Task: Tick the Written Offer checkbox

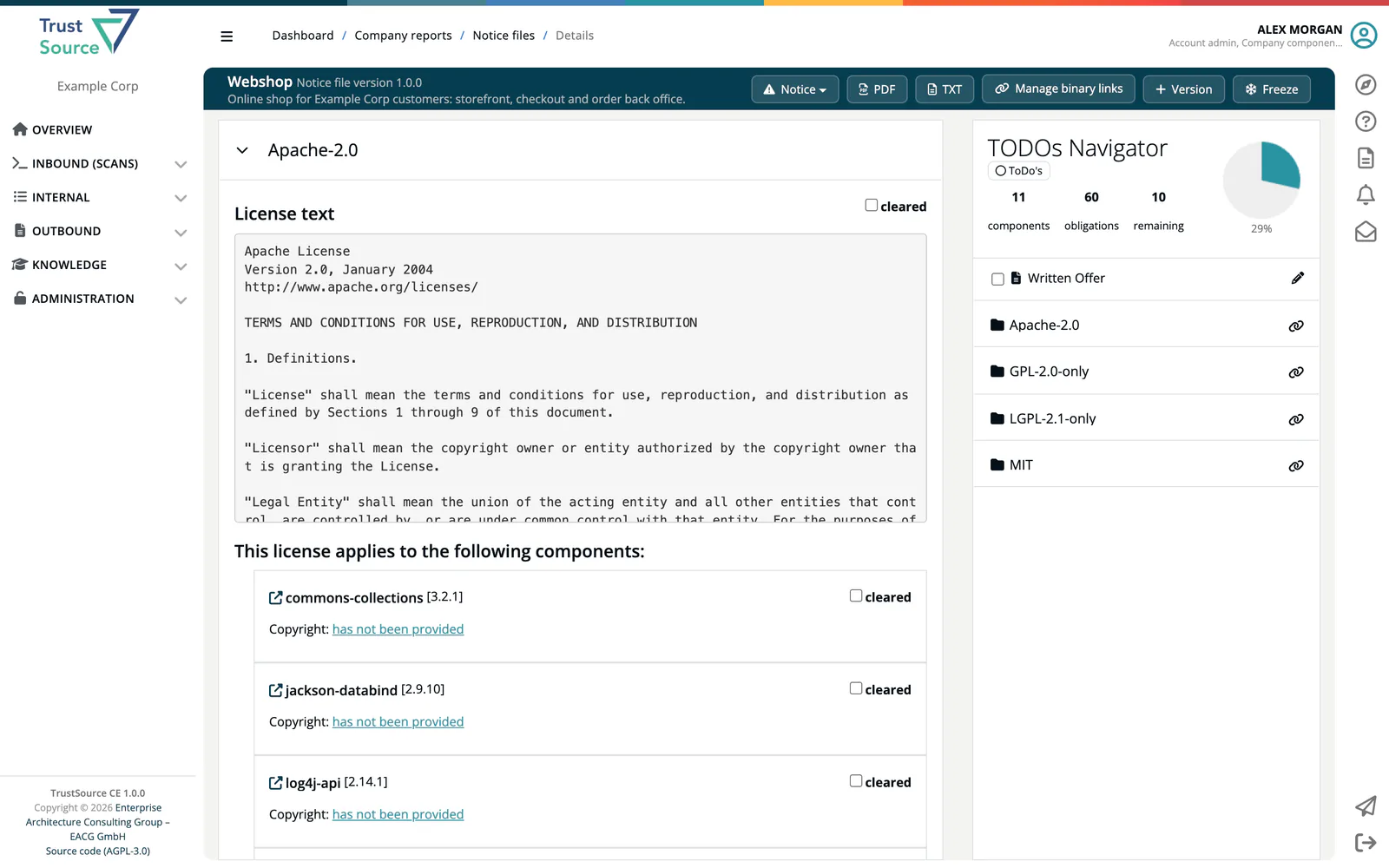Action: tap(997, 279)
